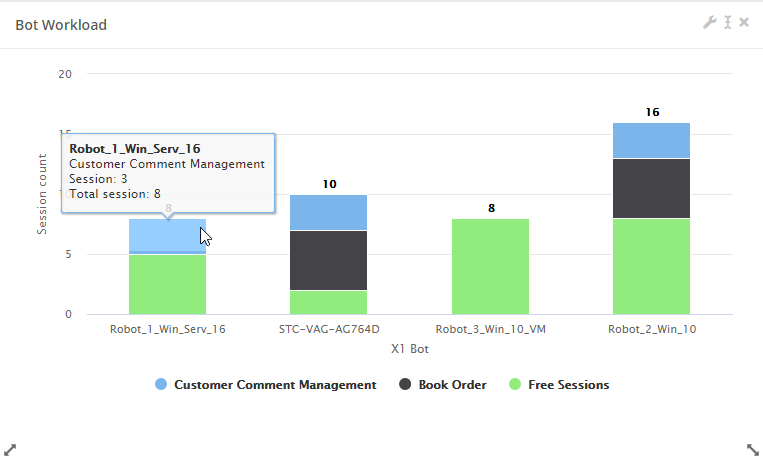Click Robot_2_Win_10 dark Book Order segment
763x460 pixels.
pyautogui.click(x=652, y=188)
